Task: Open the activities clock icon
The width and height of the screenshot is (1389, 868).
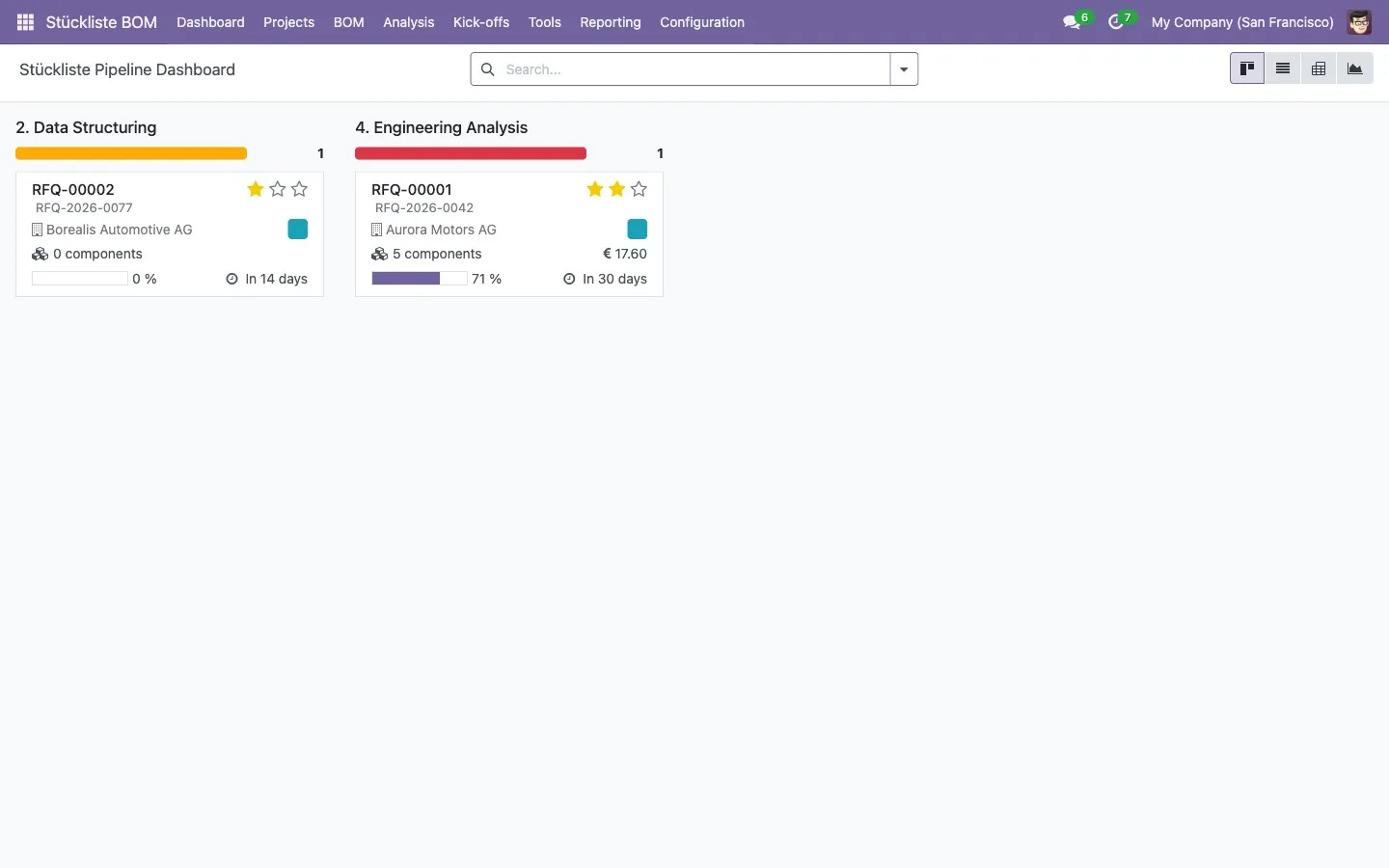Action: point(1116,22)
